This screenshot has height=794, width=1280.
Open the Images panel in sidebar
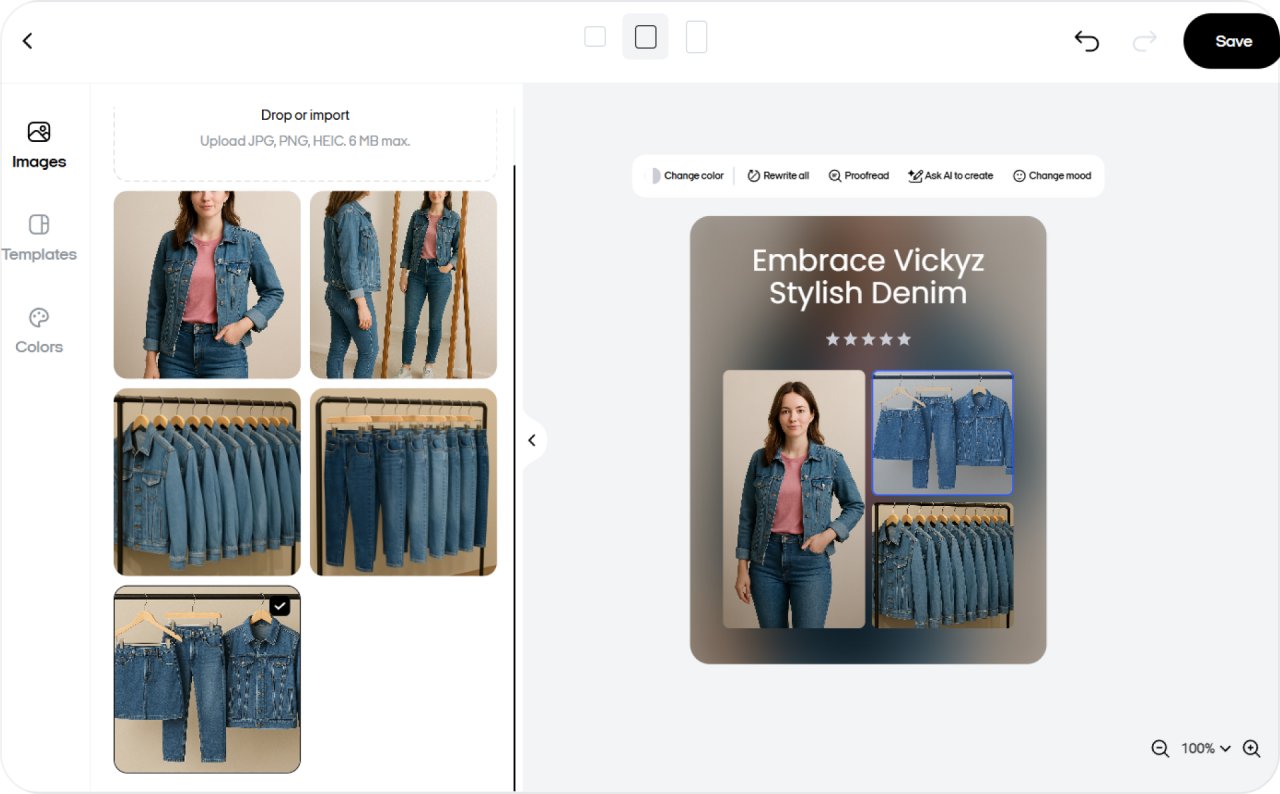tap(38, 143)
